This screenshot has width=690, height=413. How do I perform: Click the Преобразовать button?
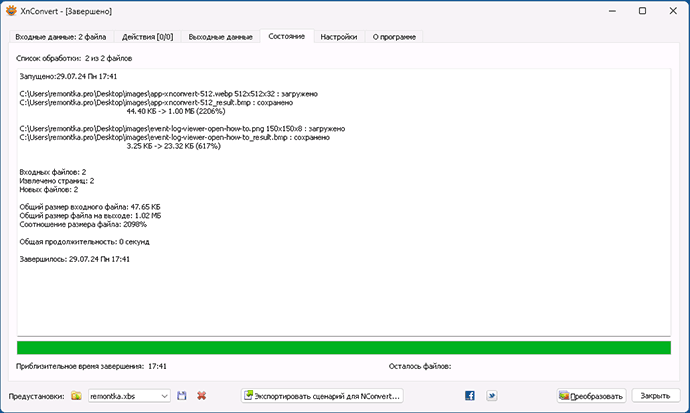point(591,396)
